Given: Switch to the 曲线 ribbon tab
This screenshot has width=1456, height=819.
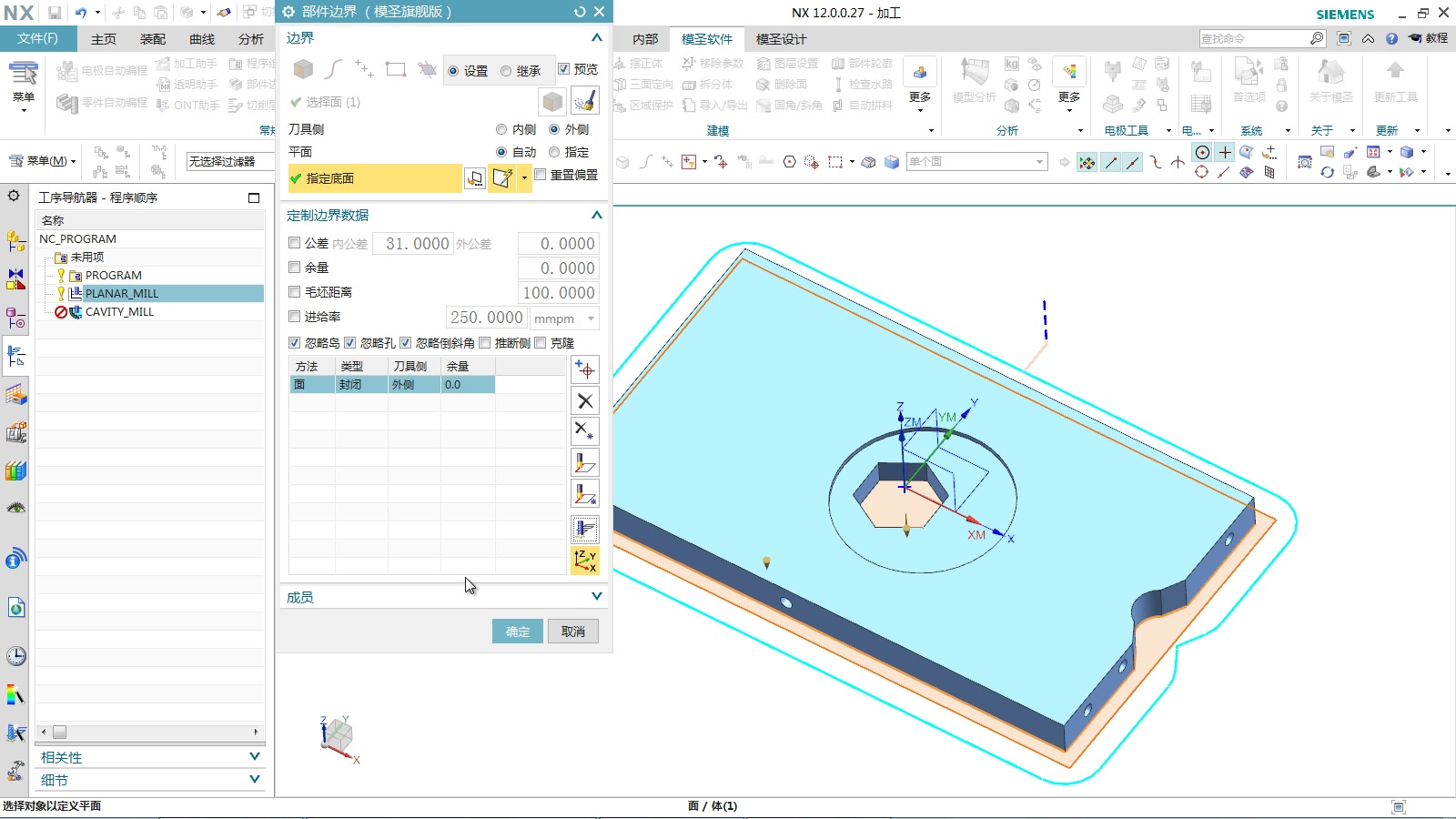Looking at the screenshot, I should (202, 39).
